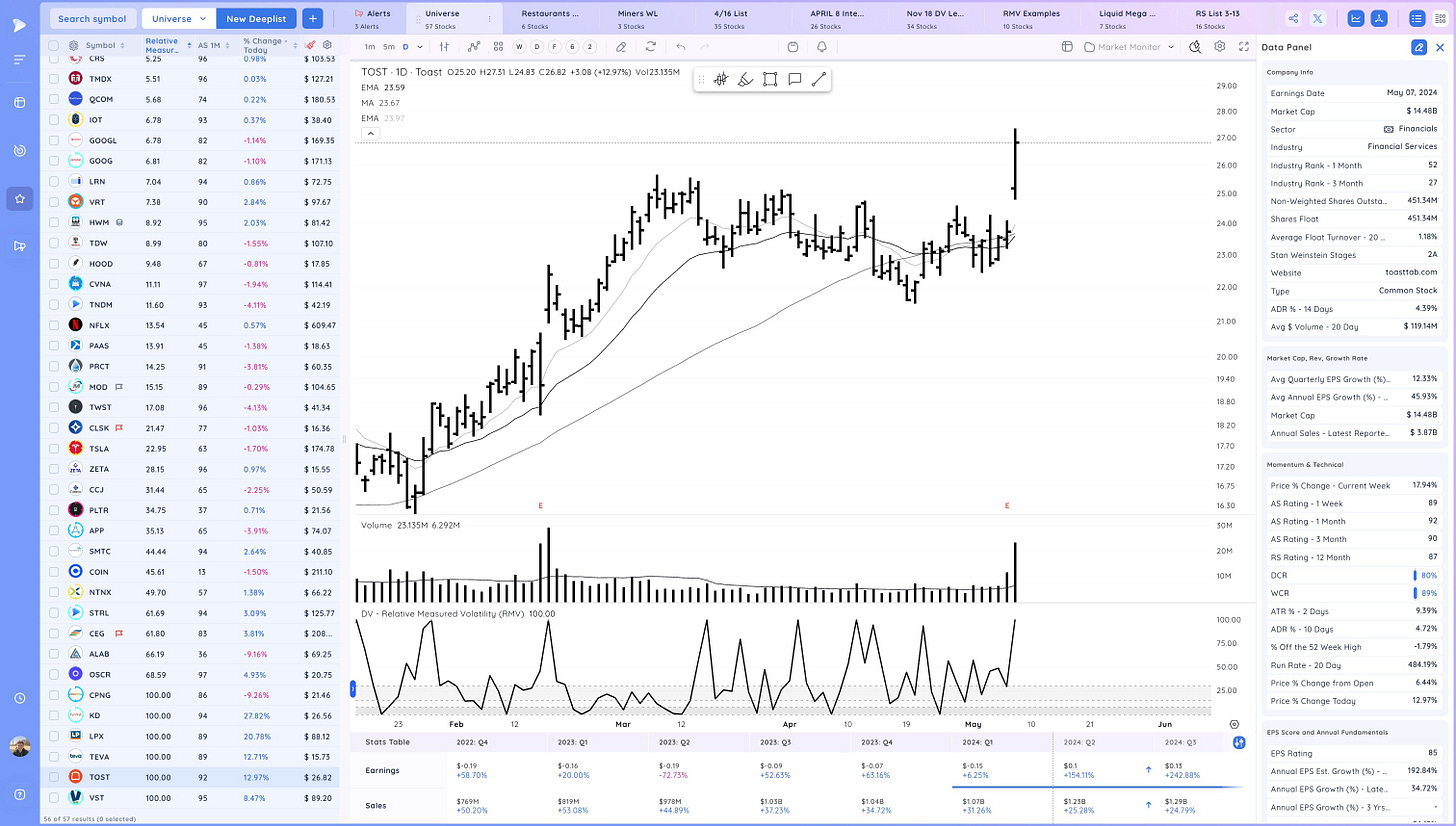The height and width of the screenshot is (826, 1456).
Task: Click the alert bell icon in chart toolbar
Action: (x=822, y=47)
